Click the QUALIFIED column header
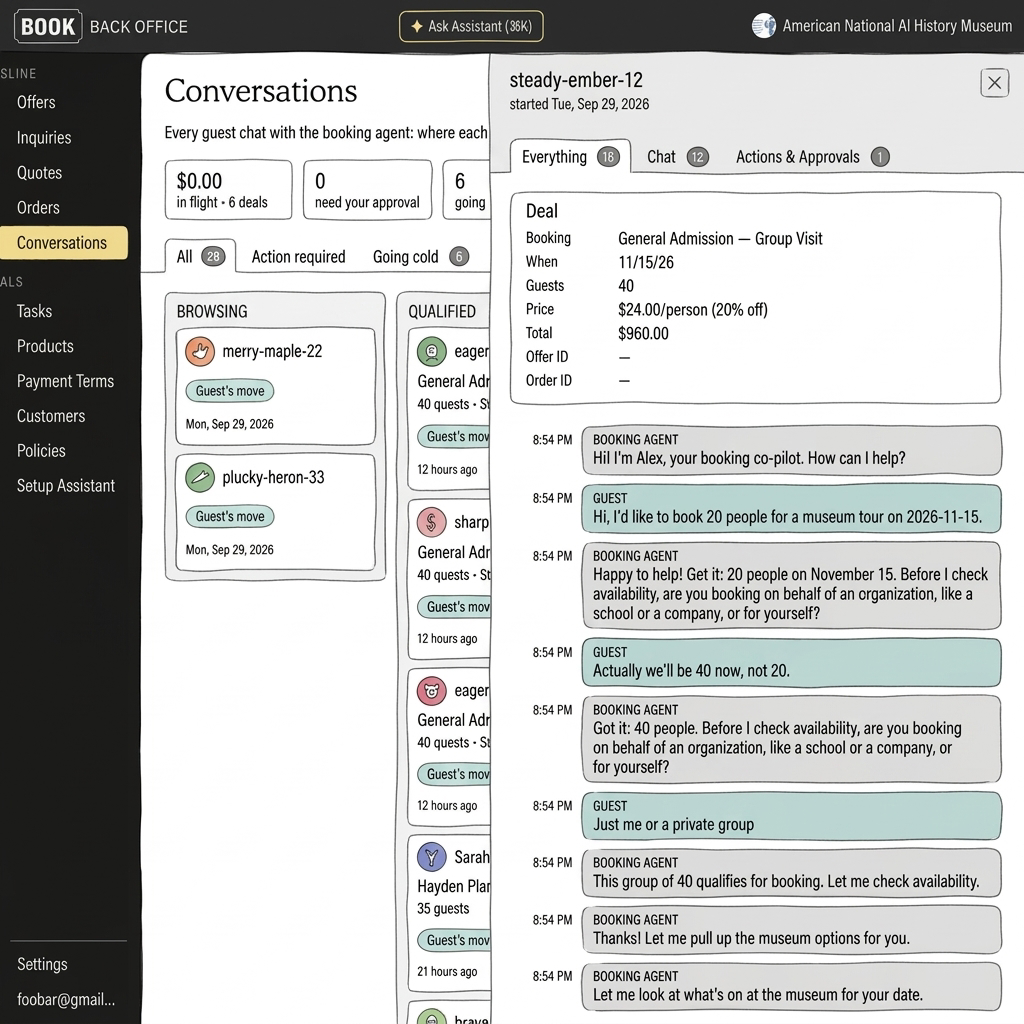Viewport: 1024px width, 1024px height. click(442, 312)
